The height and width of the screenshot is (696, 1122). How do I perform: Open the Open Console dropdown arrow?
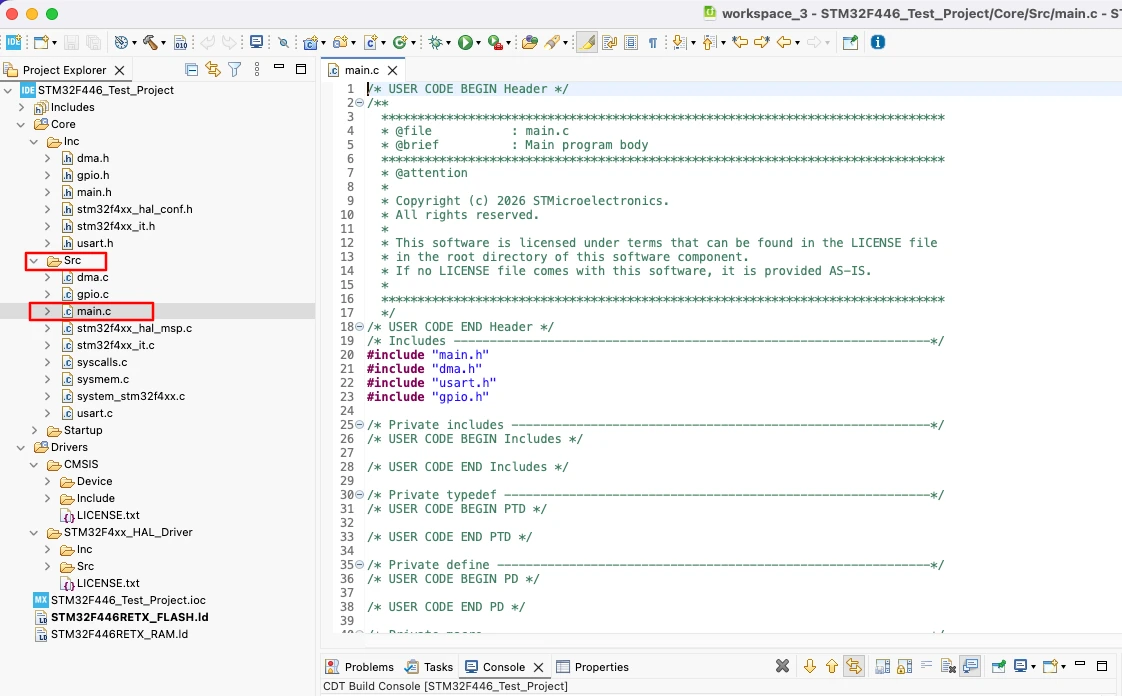pyautogui.click(x=1063, y=667)
